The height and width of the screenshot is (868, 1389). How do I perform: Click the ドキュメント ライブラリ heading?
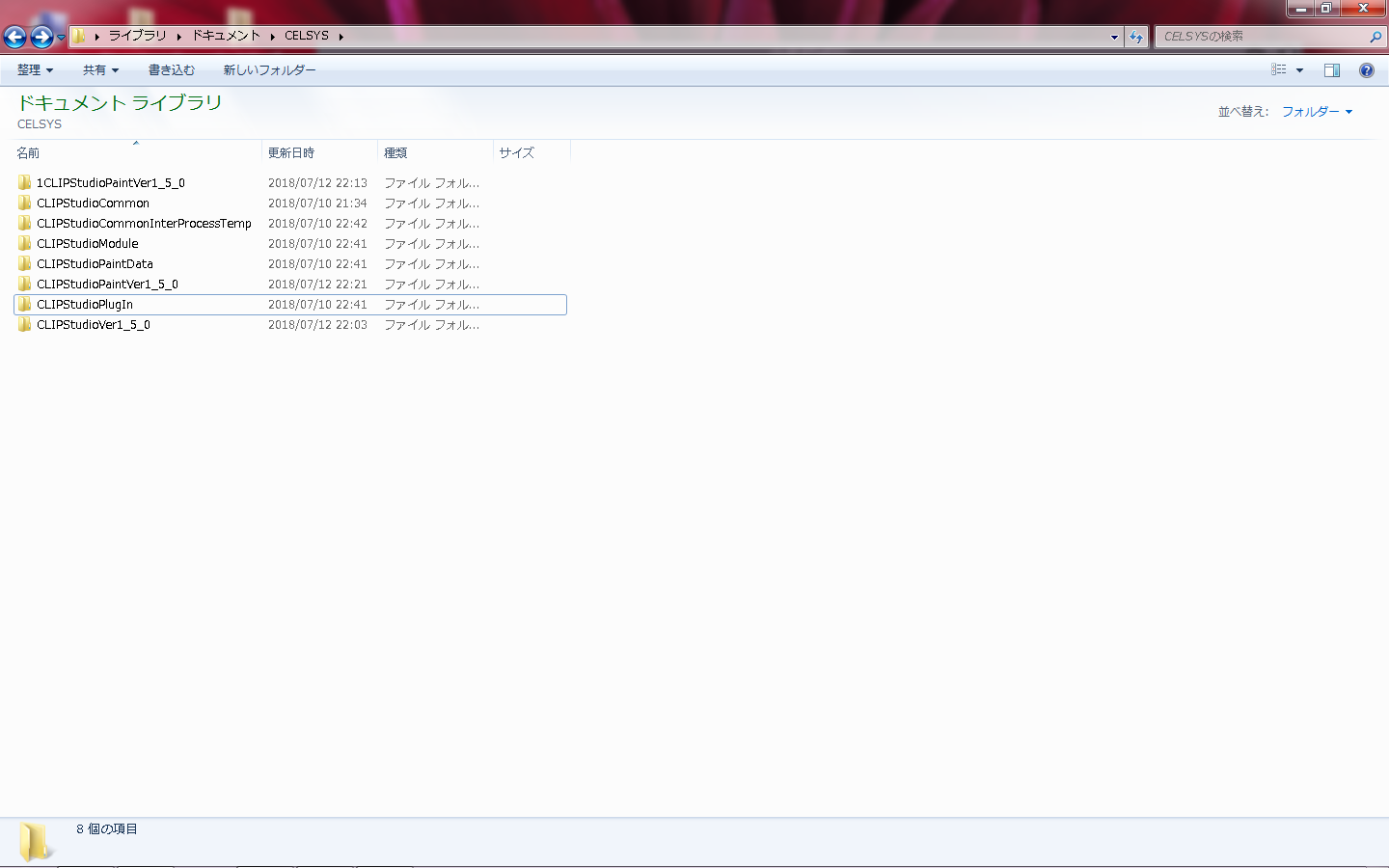pyautogui.click(x=120, y=103)
